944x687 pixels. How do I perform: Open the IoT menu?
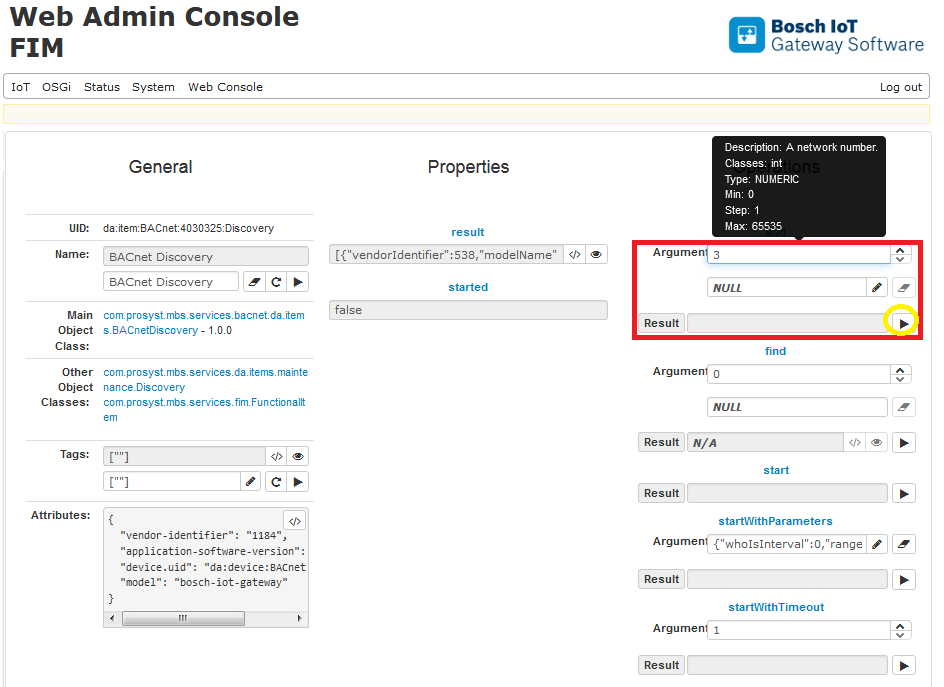21,87
